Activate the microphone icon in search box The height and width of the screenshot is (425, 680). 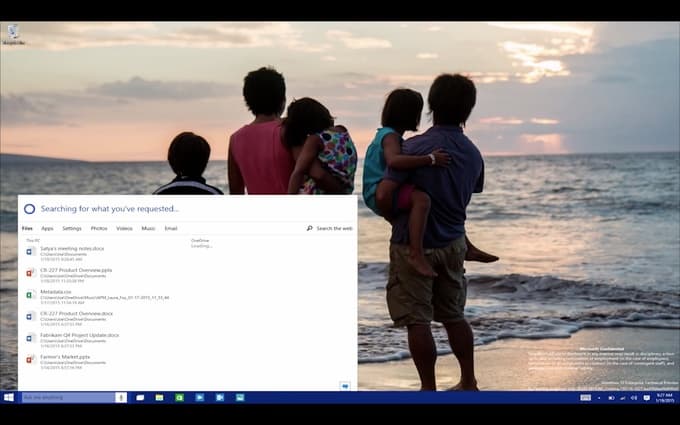click(121, 397)
